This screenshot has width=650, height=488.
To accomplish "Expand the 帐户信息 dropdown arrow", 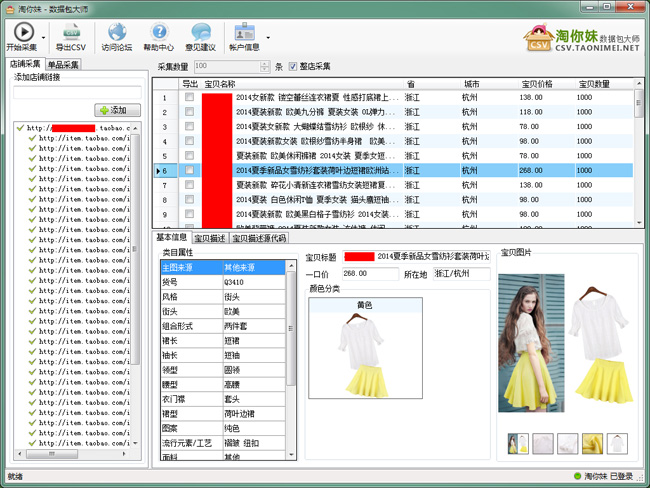I will 267,35.
